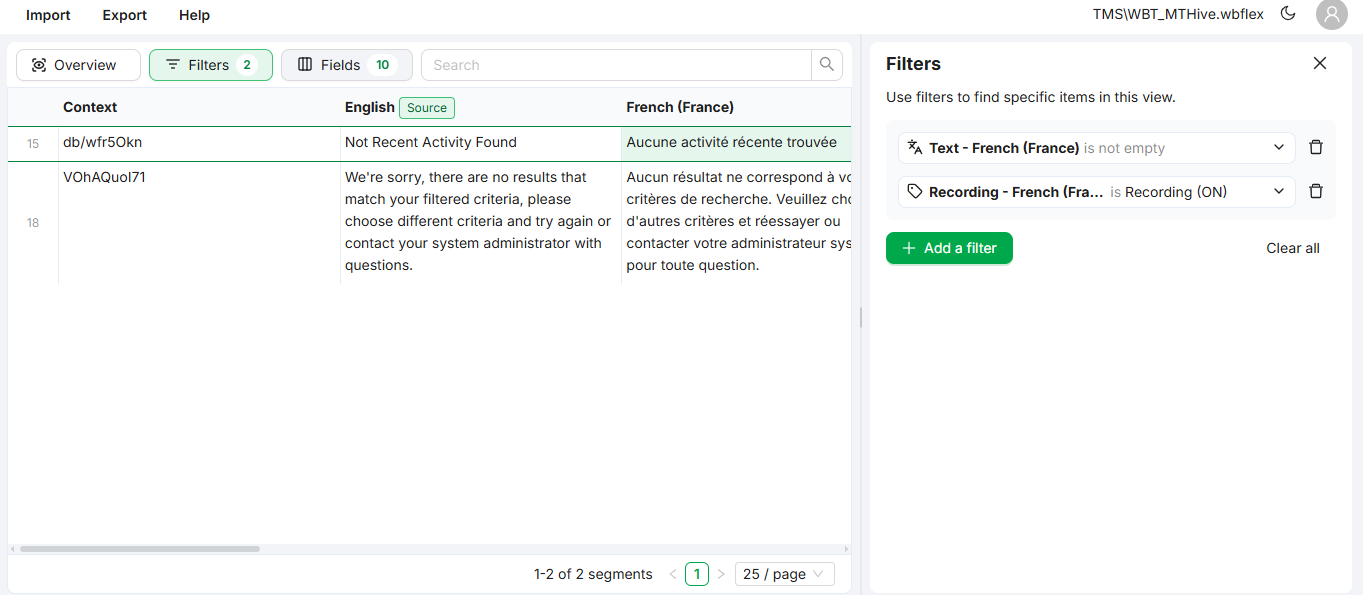Open the Fields column selector
This screenshot has width=1363, height=595.
[346, 65]
